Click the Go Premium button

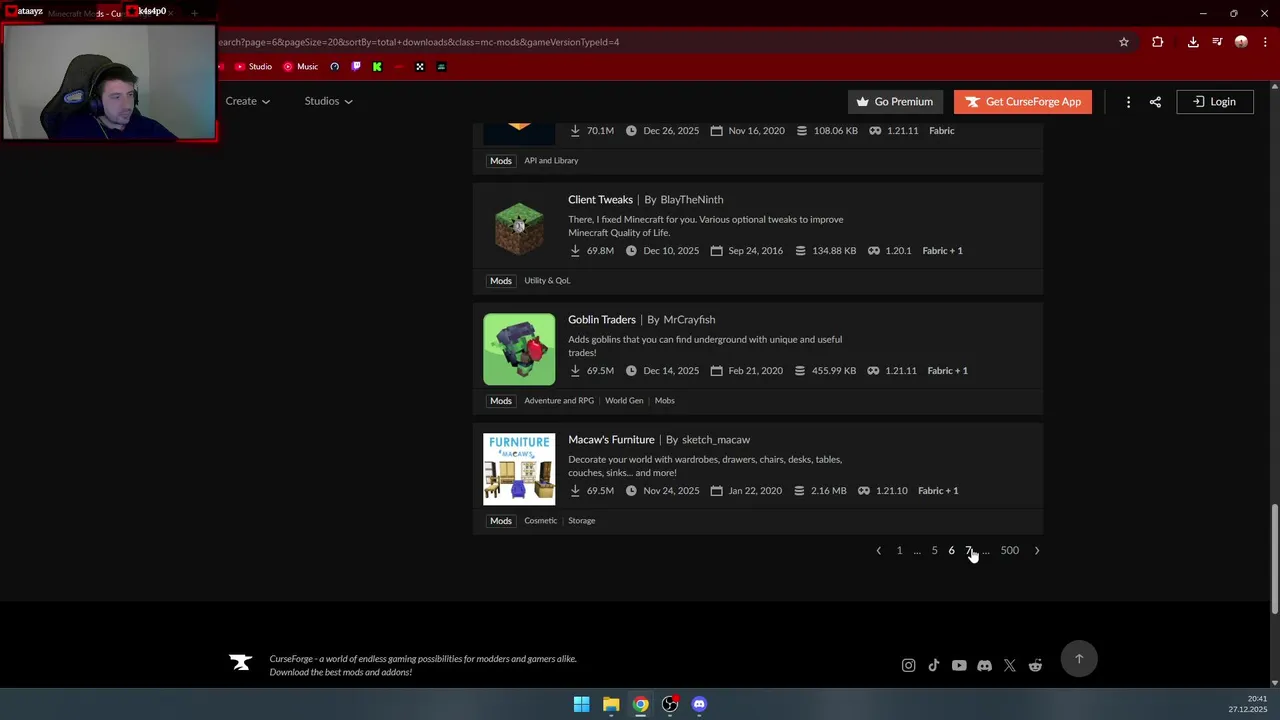894,102
